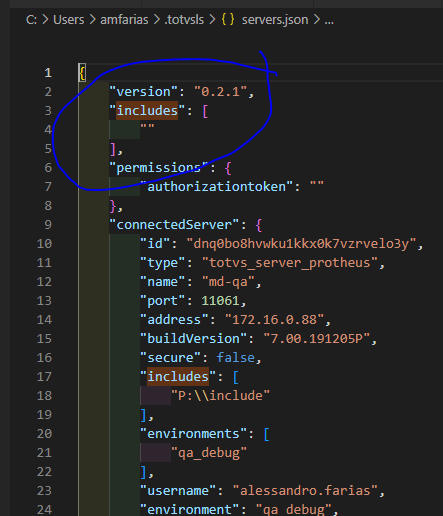The width and height of the screenshot is (443, 516).
Task: Click the highlighted includes key on line 3
Action: [x=147, y=111]
